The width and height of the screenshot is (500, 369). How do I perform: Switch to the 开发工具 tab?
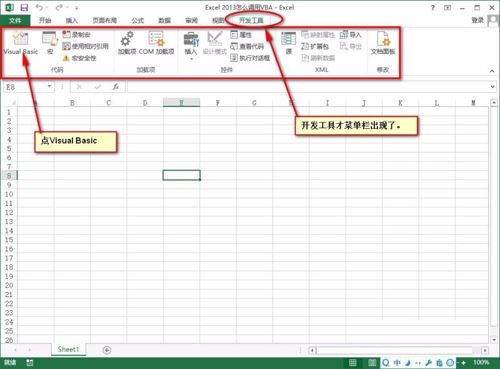[251, 20]
